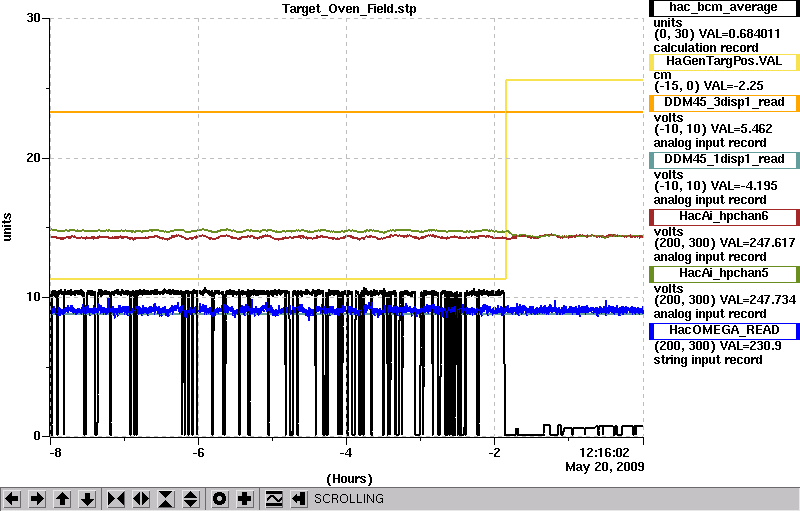Screen dimensions: 800x511
Task: Click the return-to-scrolling arrow icon
Action: click(x=298, y=499)
